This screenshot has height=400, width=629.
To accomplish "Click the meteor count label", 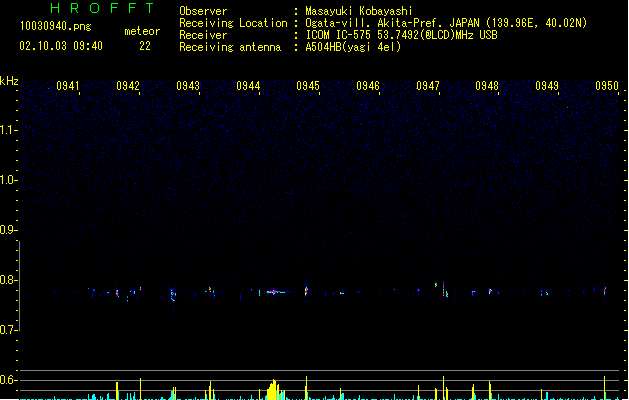I will [142, 31].
